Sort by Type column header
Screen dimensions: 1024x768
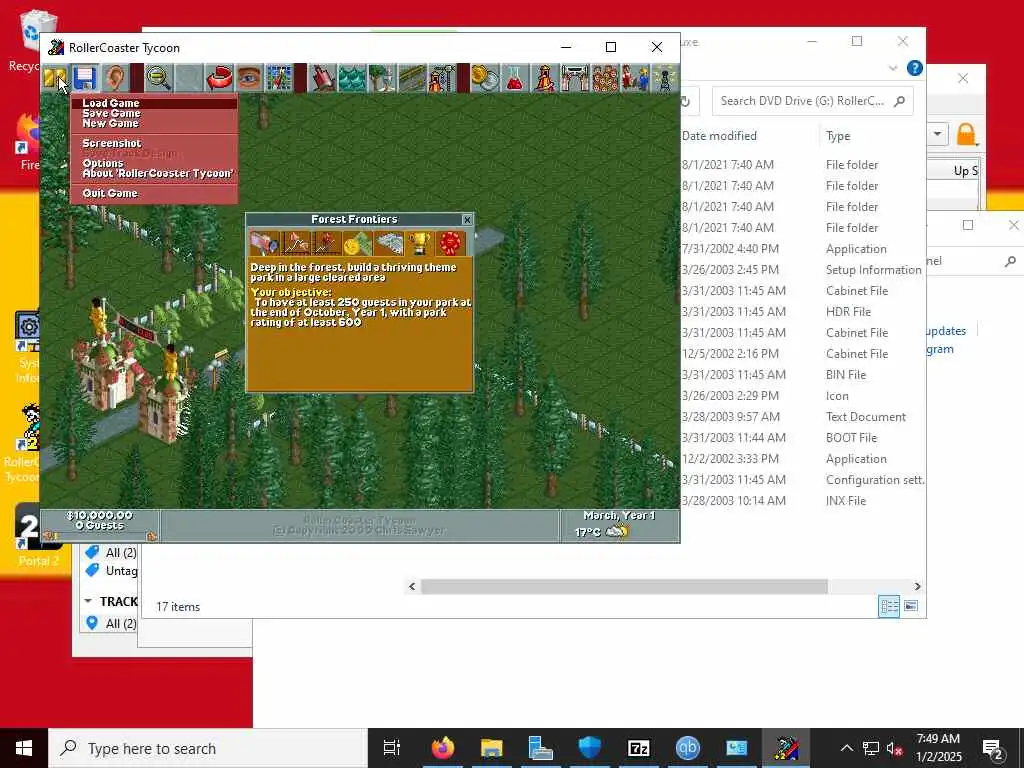(x=838, y=136)
